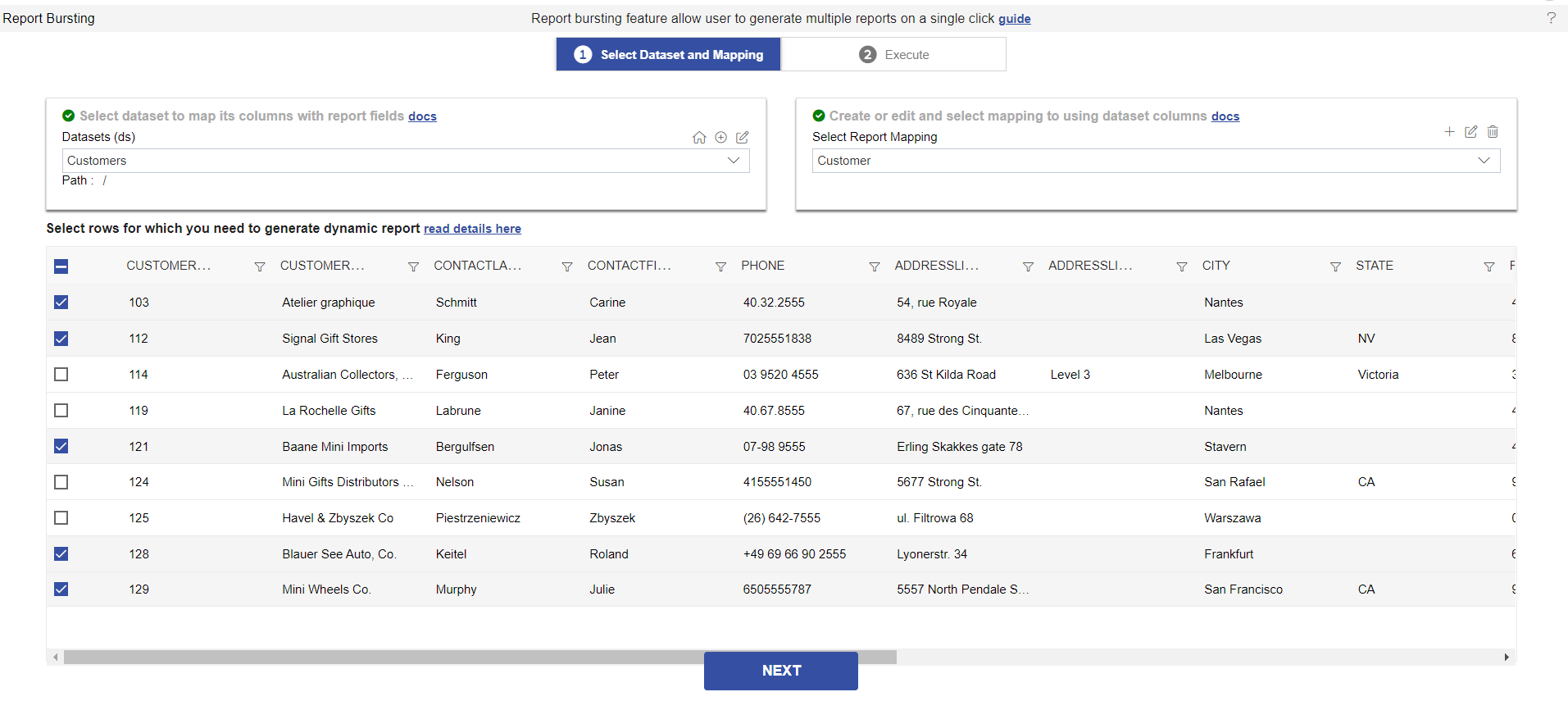Select the cell 6505555787
Viewport: 1568px width, 701px height.
pyautogui.click(x=777, y=589)
